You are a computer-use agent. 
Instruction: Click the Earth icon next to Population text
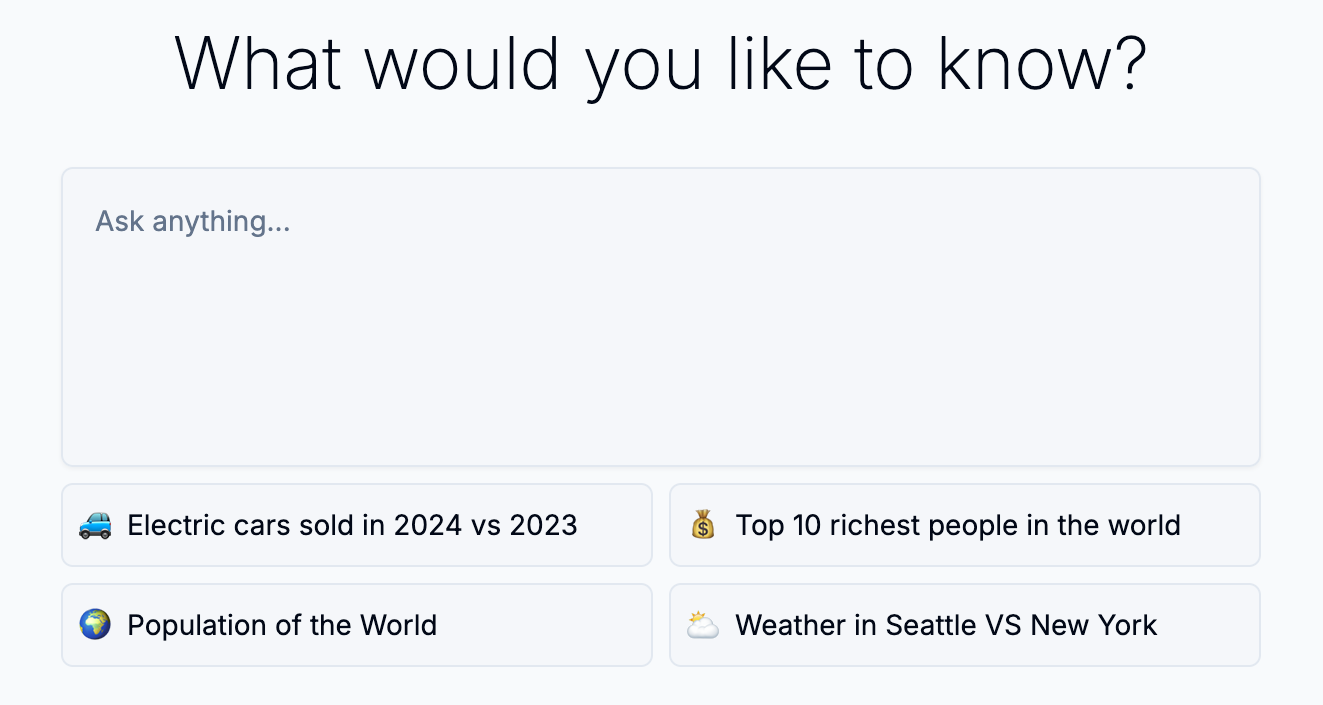95,625
